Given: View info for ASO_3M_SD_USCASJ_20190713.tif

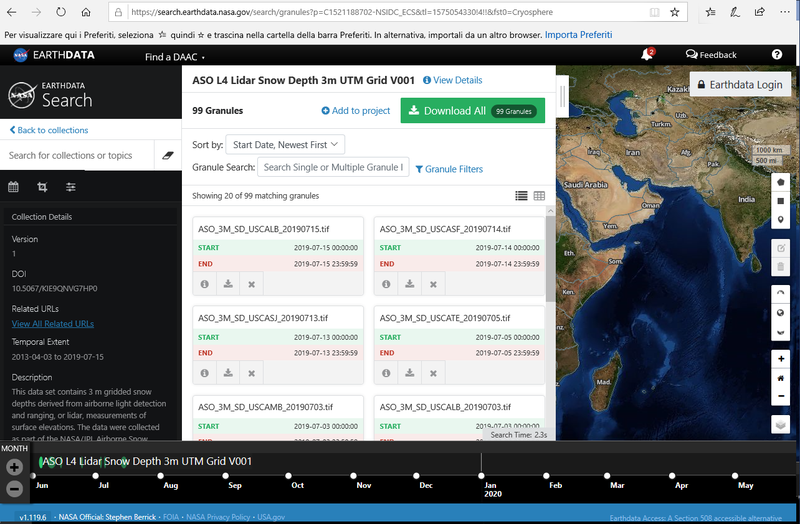Looking at the screenshot, I should pos(205,373).
